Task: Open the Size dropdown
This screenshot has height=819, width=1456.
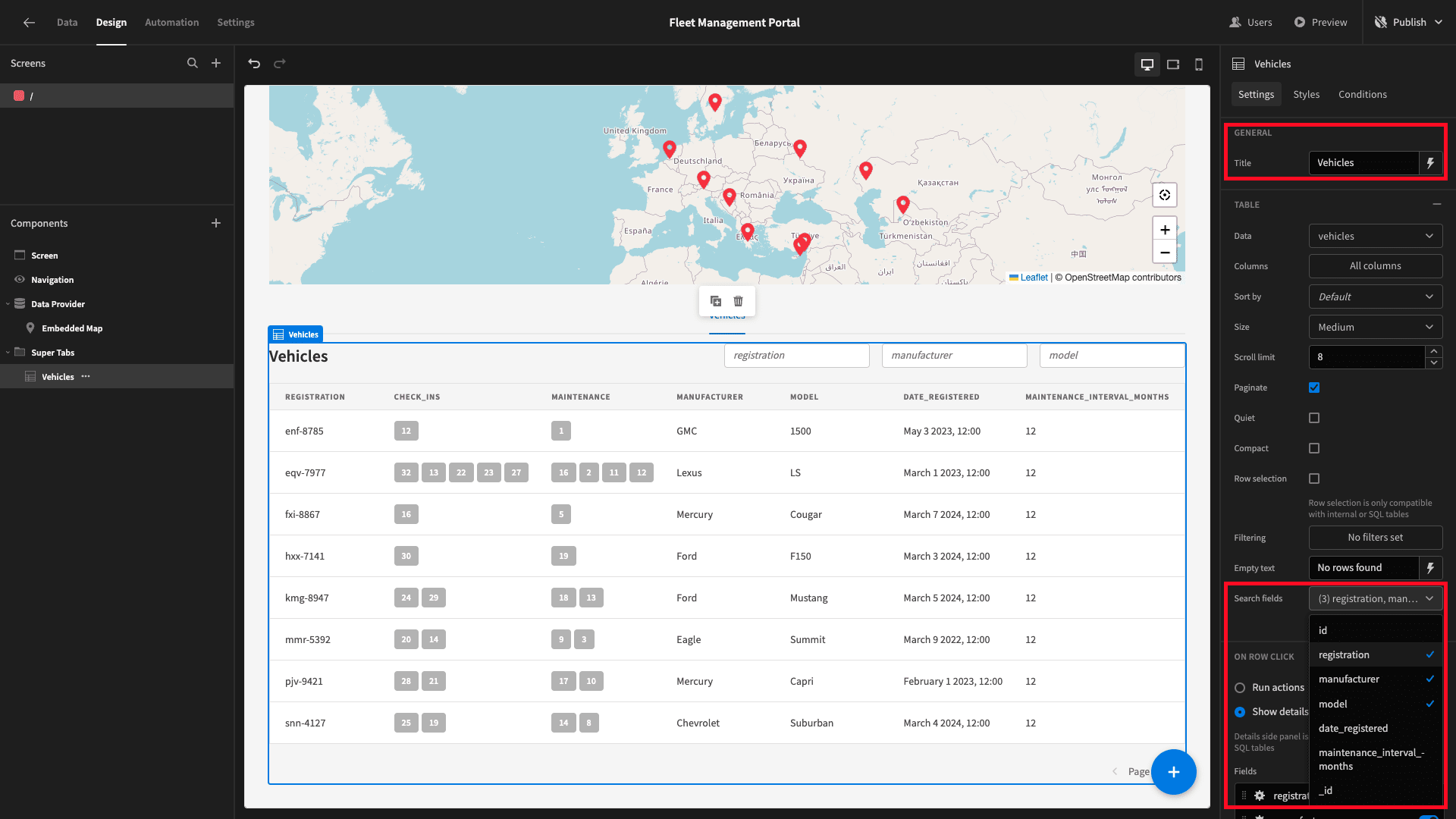Action: [1376, 327]
